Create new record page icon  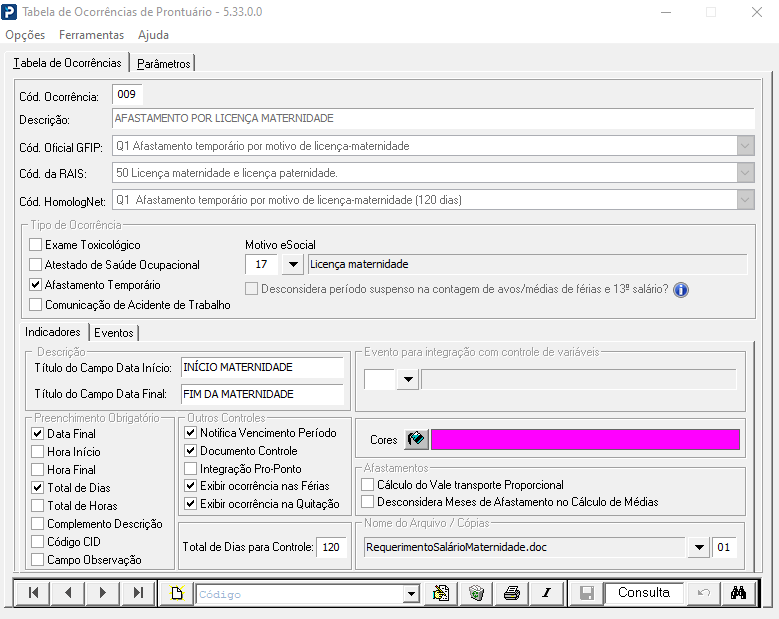pos(177,593)
